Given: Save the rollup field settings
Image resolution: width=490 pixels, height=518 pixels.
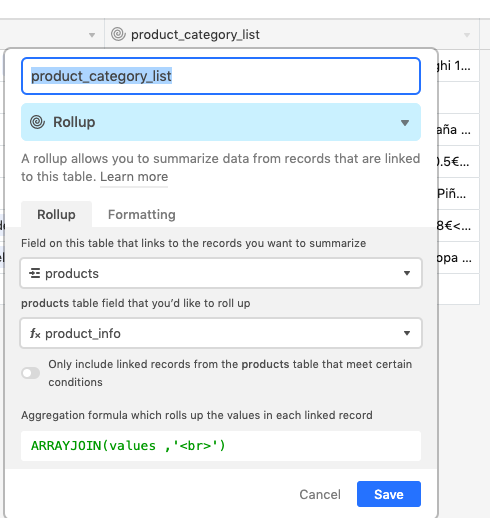Looking at the screenshot, I should 389,494.
